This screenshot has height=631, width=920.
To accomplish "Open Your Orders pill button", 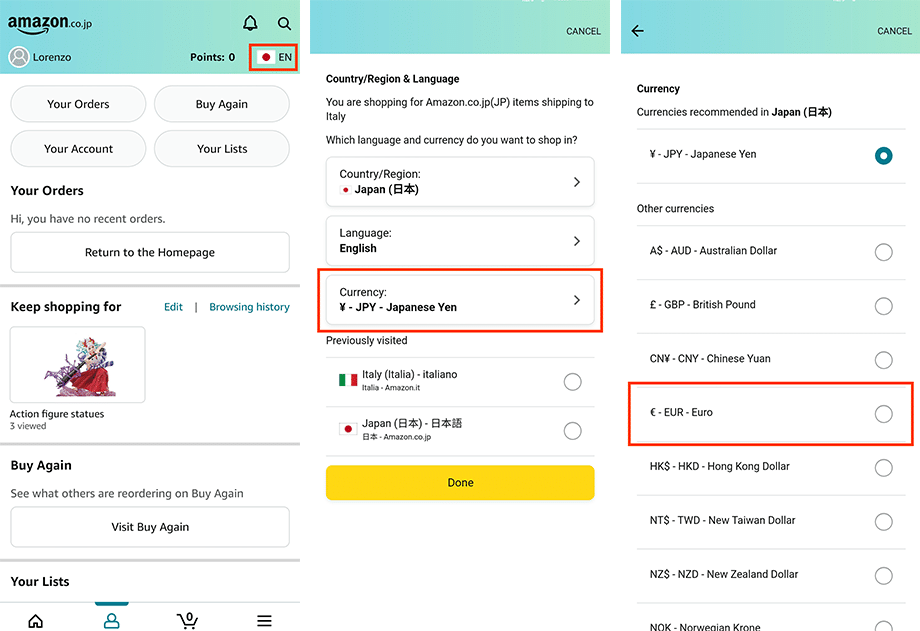I will (78, 104).
